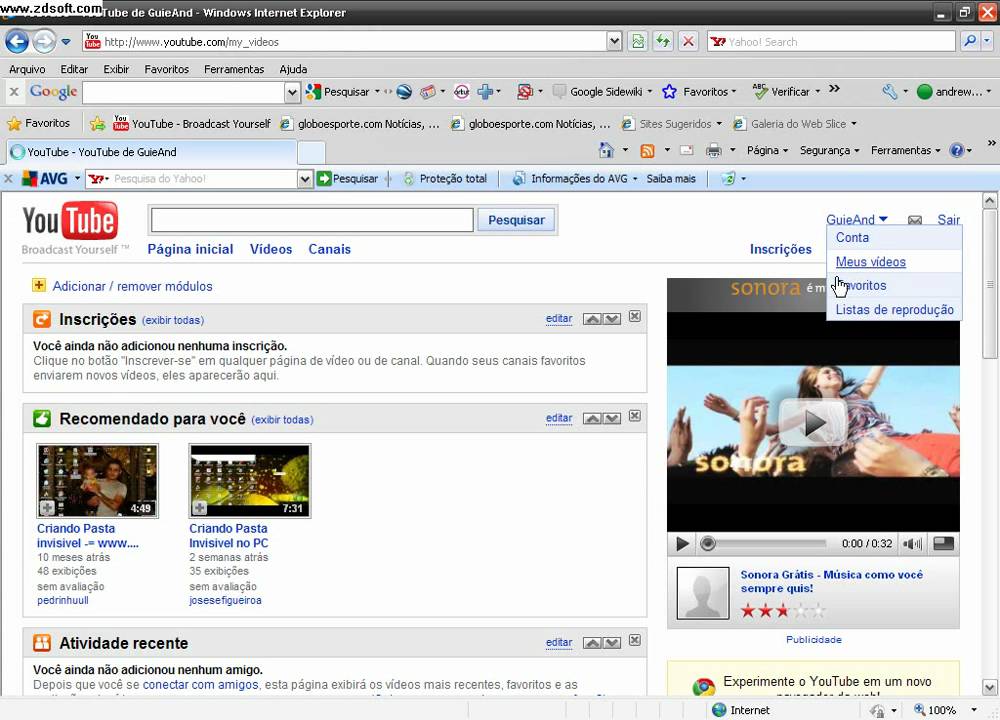Screen dimensions: 1000x720
Task: Move Recomendado para você module down
Action: (x=612, y=418)
